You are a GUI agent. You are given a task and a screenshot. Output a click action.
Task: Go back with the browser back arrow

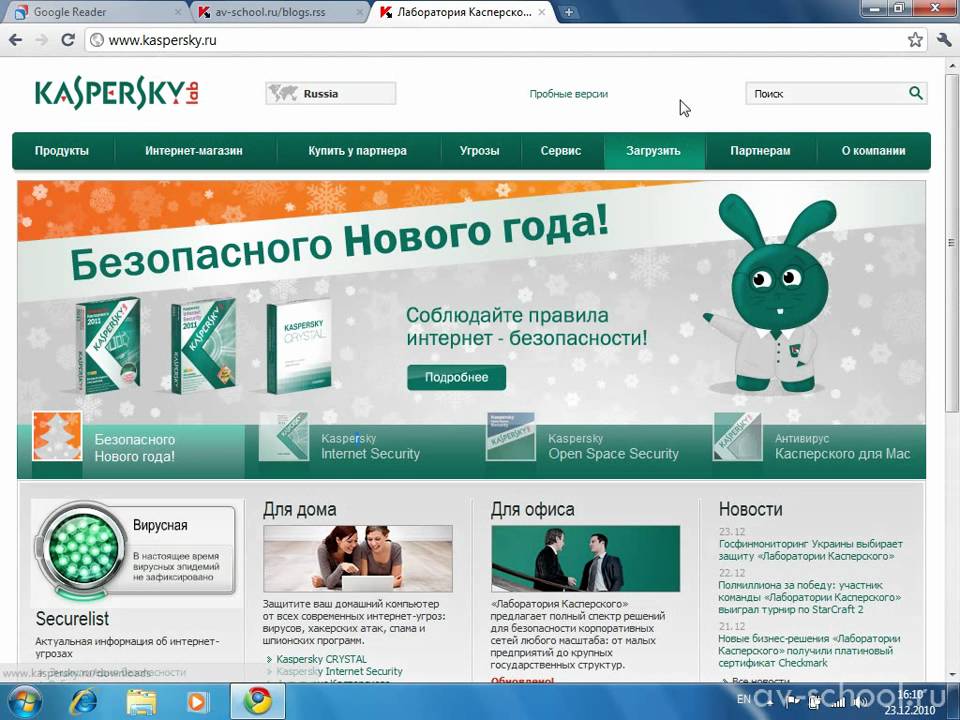coord(16,40)
